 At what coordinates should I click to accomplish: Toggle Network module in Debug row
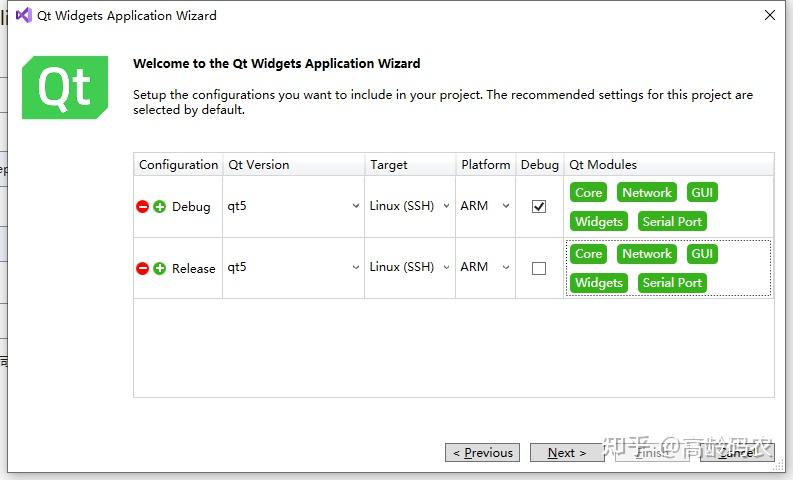pos(647,193)
